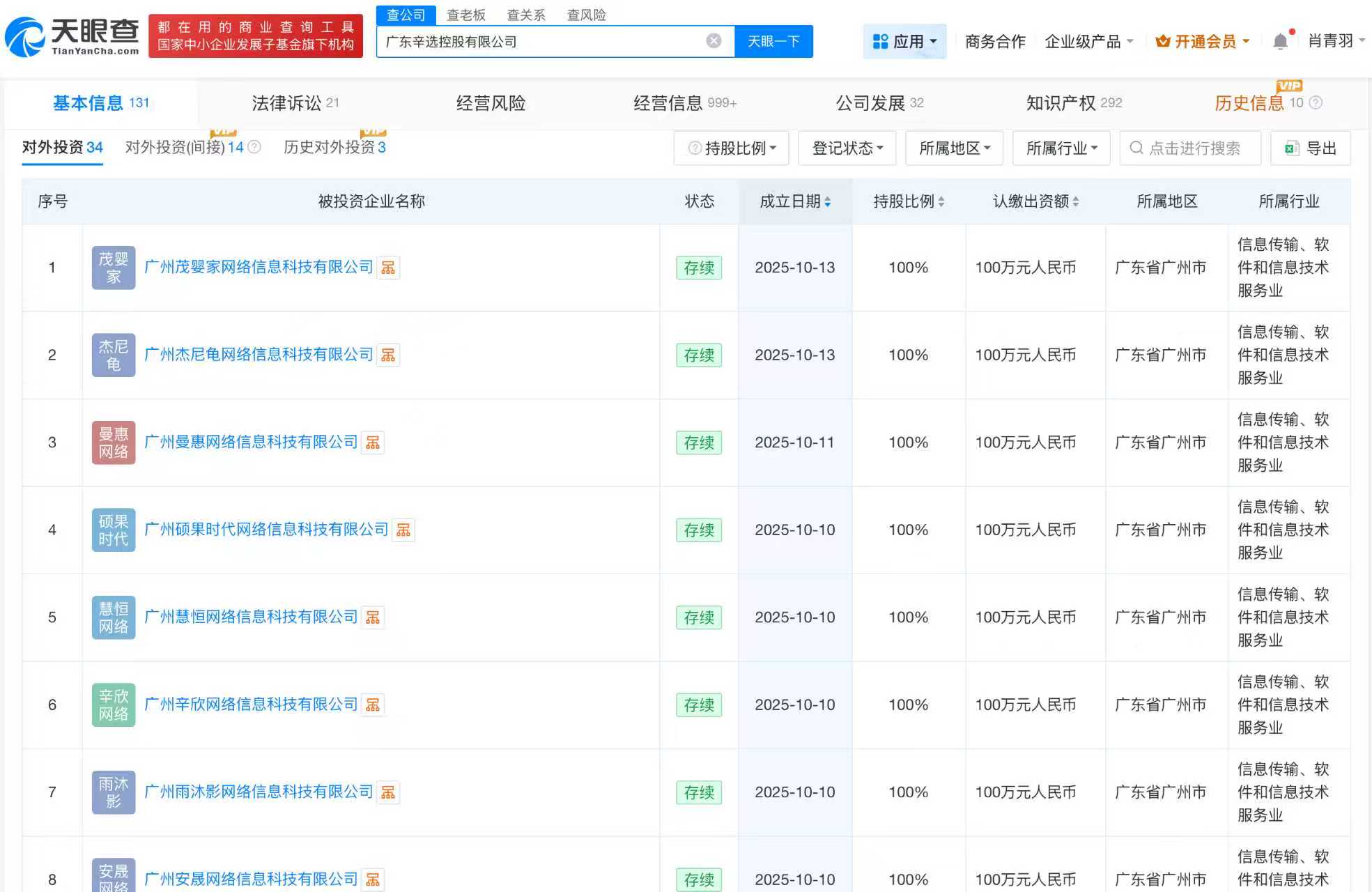Click magnifier icon in 点击进行搜索 box
This screenshot has height=892, width=1372.
(1136, 148)
